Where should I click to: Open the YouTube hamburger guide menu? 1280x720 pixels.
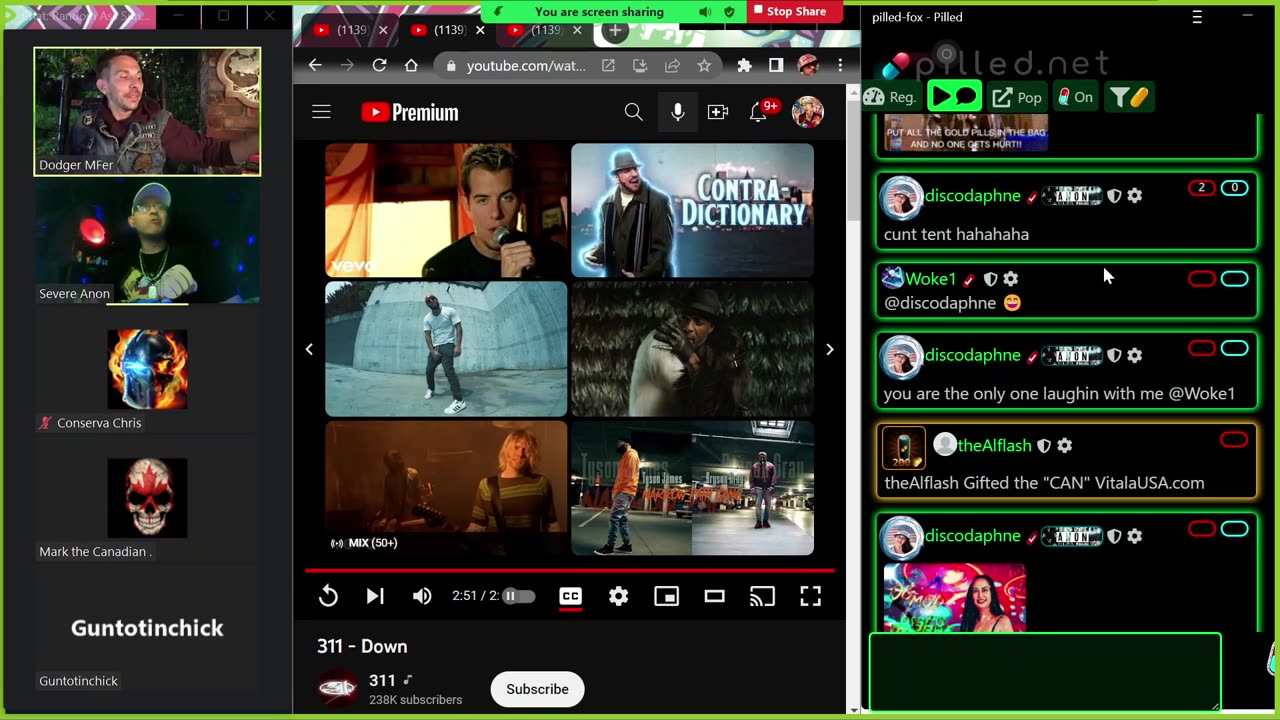(x=321, y=112)
